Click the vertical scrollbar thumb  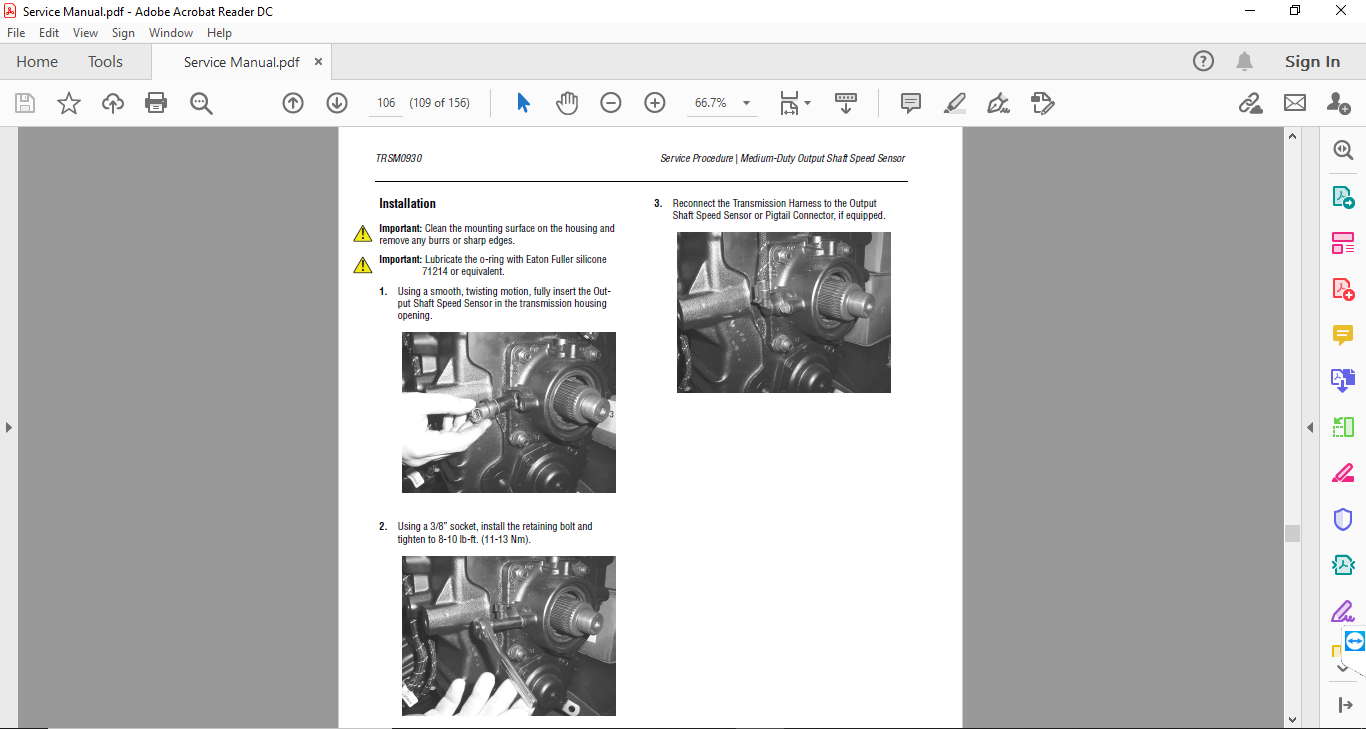coord(1292,533)
